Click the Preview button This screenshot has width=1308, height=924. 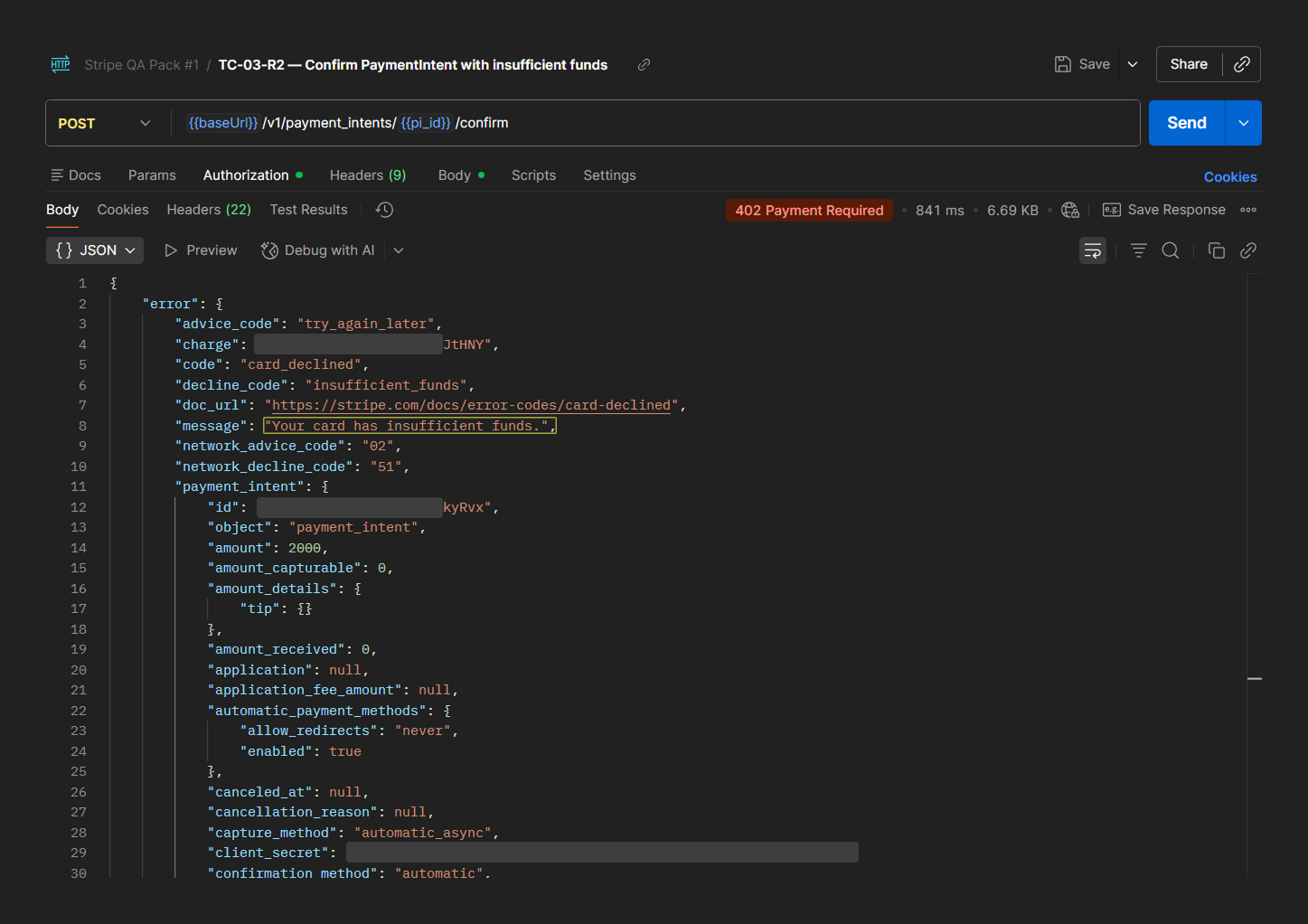pos(201,250)
